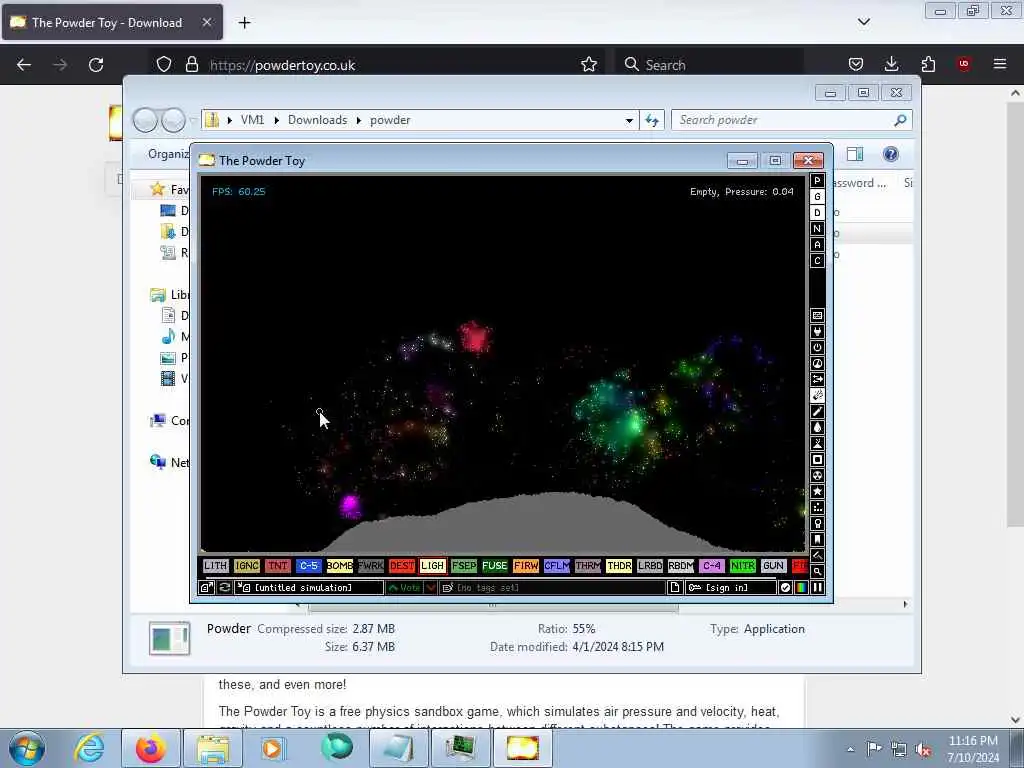Toggle Explorer preview pane icon
This screenshot has width=1024, height=768.
(855, 154)
